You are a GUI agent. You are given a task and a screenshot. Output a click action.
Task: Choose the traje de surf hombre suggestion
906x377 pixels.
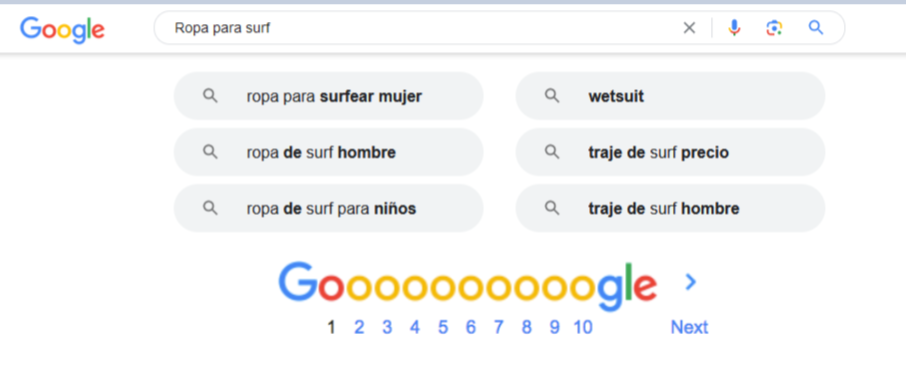point(670,208)
